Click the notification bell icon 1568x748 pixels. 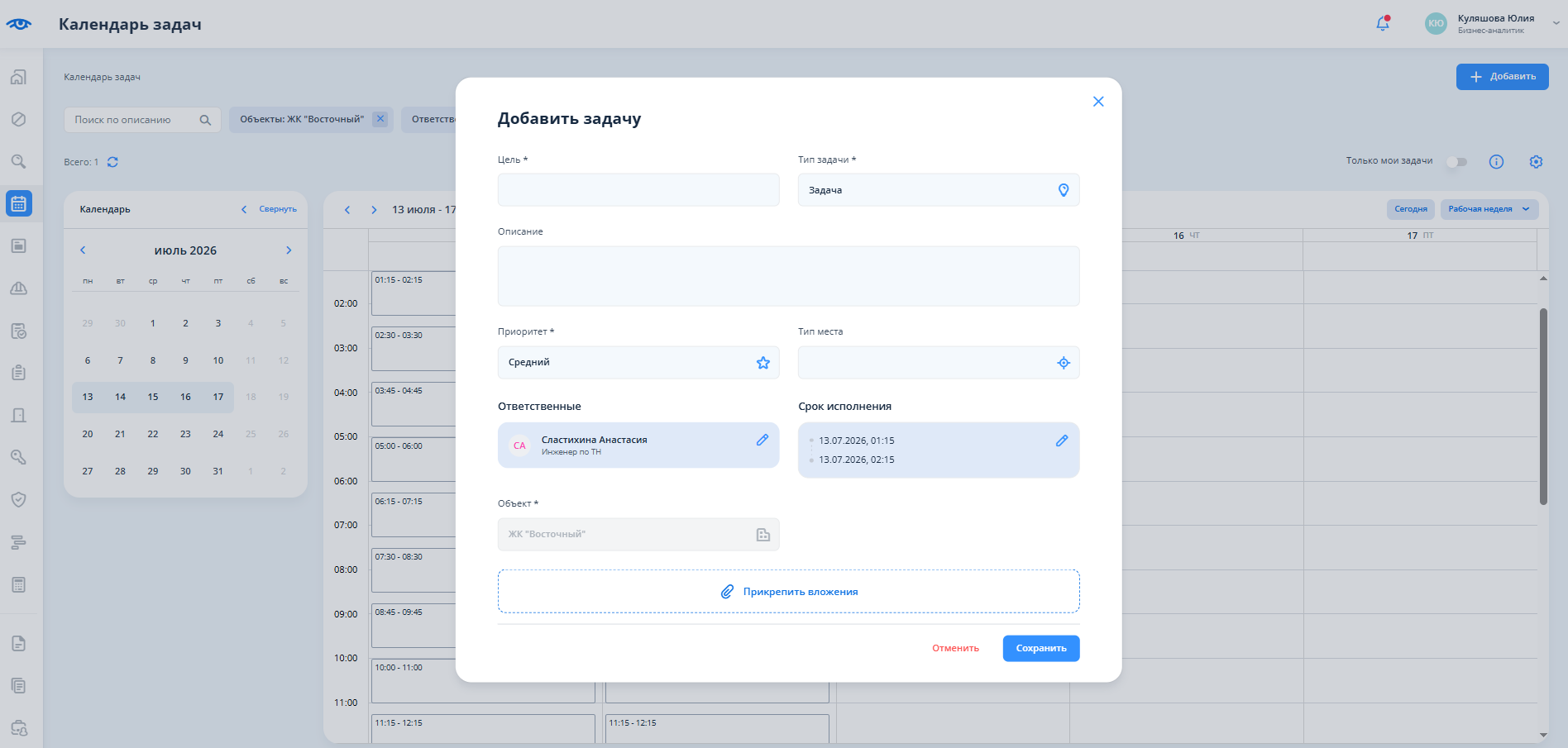point(1383,23)
